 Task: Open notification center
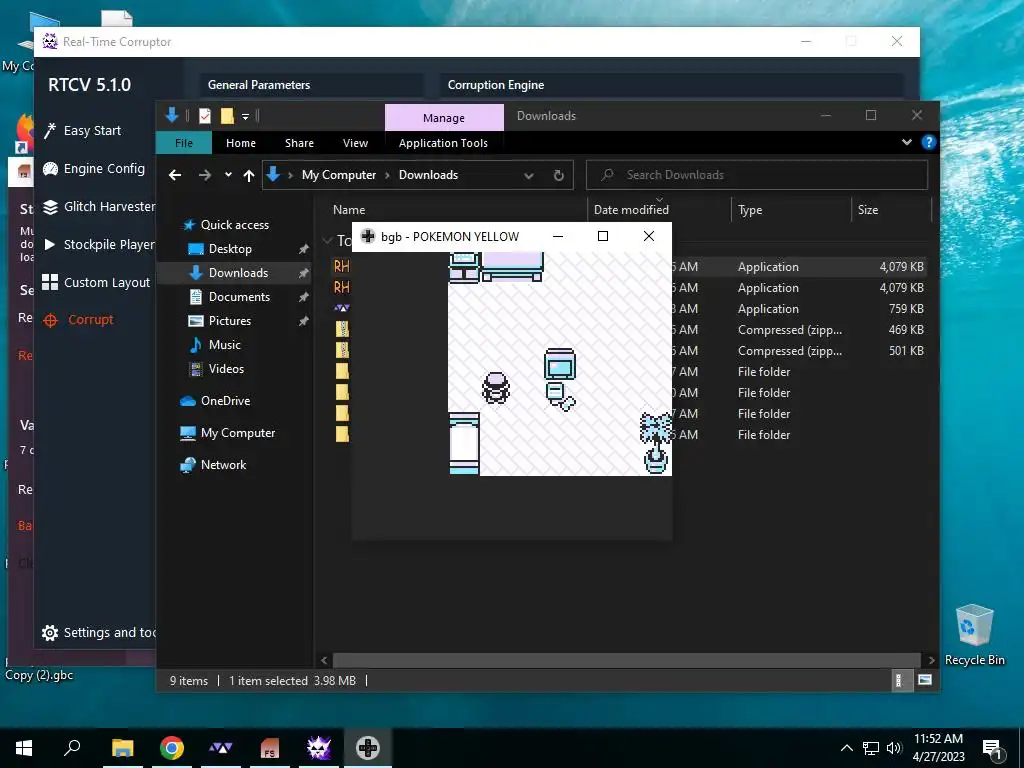(x=992, y=749)
